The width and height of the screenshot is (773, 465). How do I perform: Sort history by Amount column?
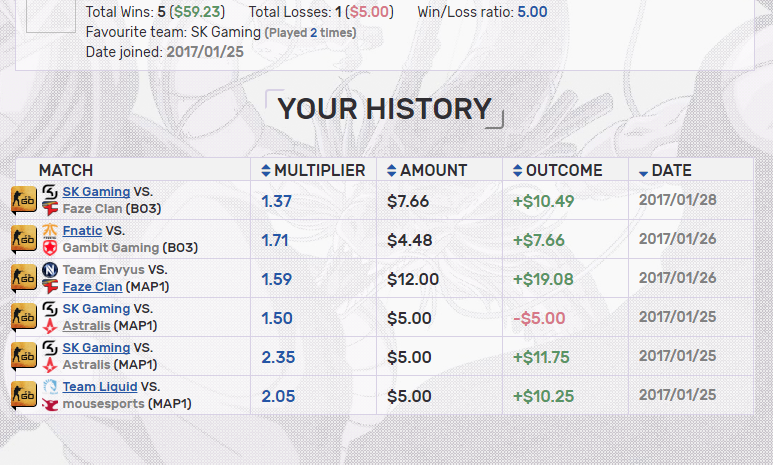pos(427,170)
